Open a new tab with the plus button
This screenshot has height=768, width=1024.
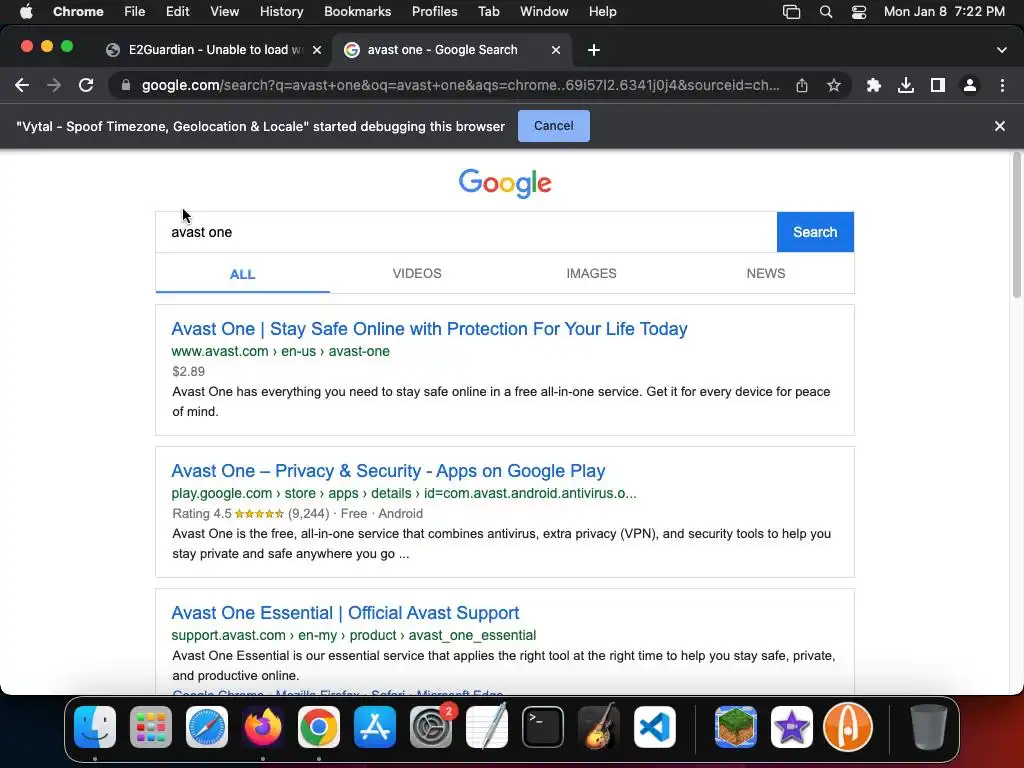click(594, 50)
